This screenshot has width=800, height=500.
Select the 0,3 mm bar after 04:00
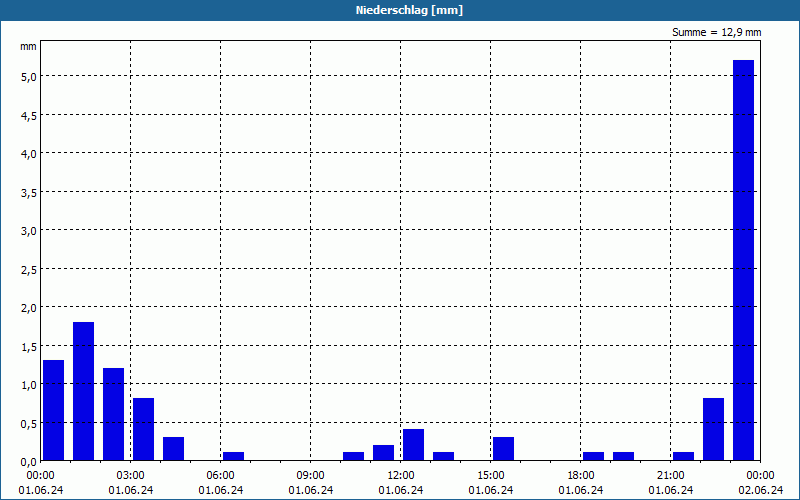point(173,449)
